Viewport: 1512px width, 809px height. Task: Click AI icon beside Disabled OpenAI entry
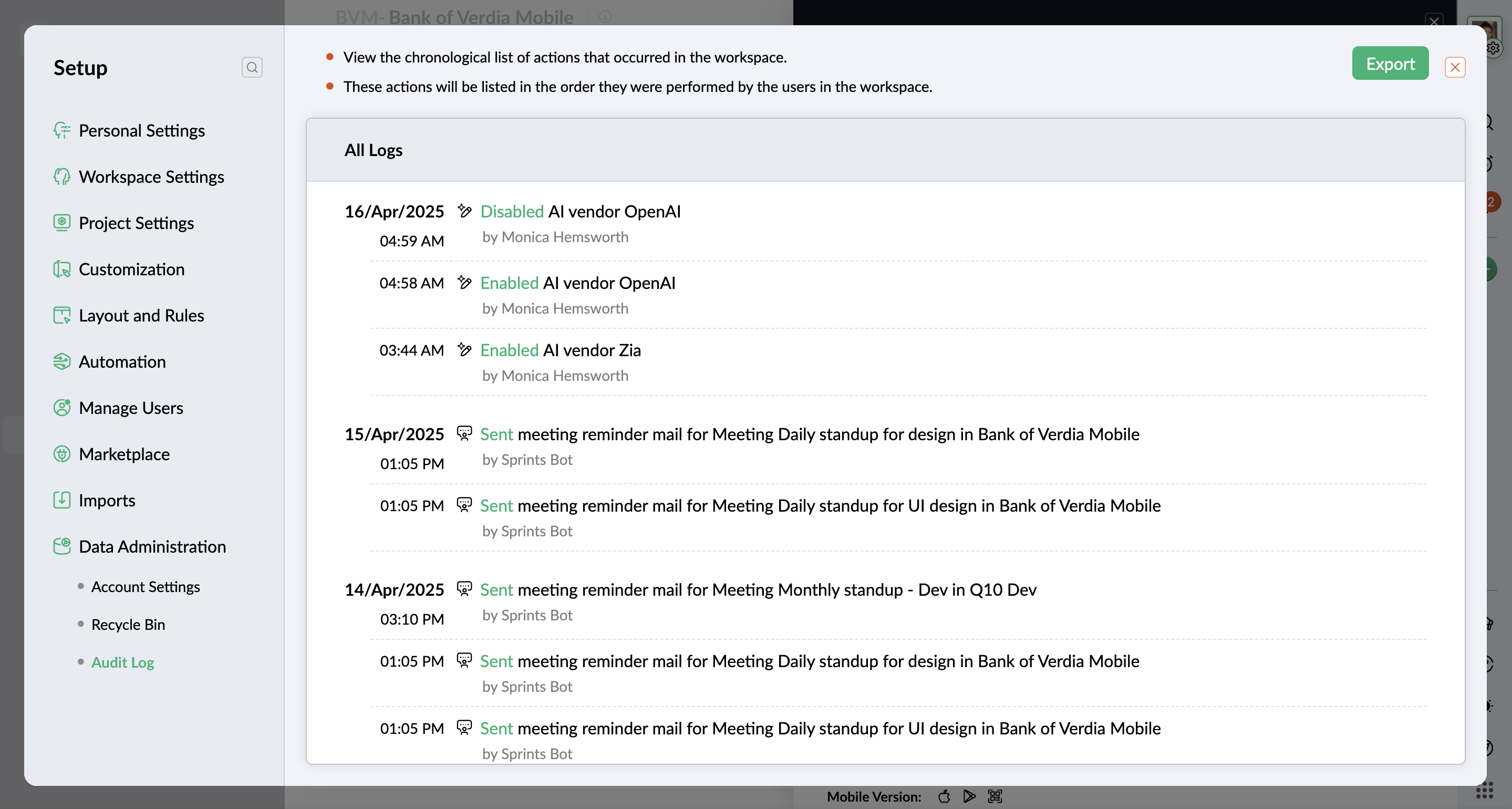click(464, 211)
